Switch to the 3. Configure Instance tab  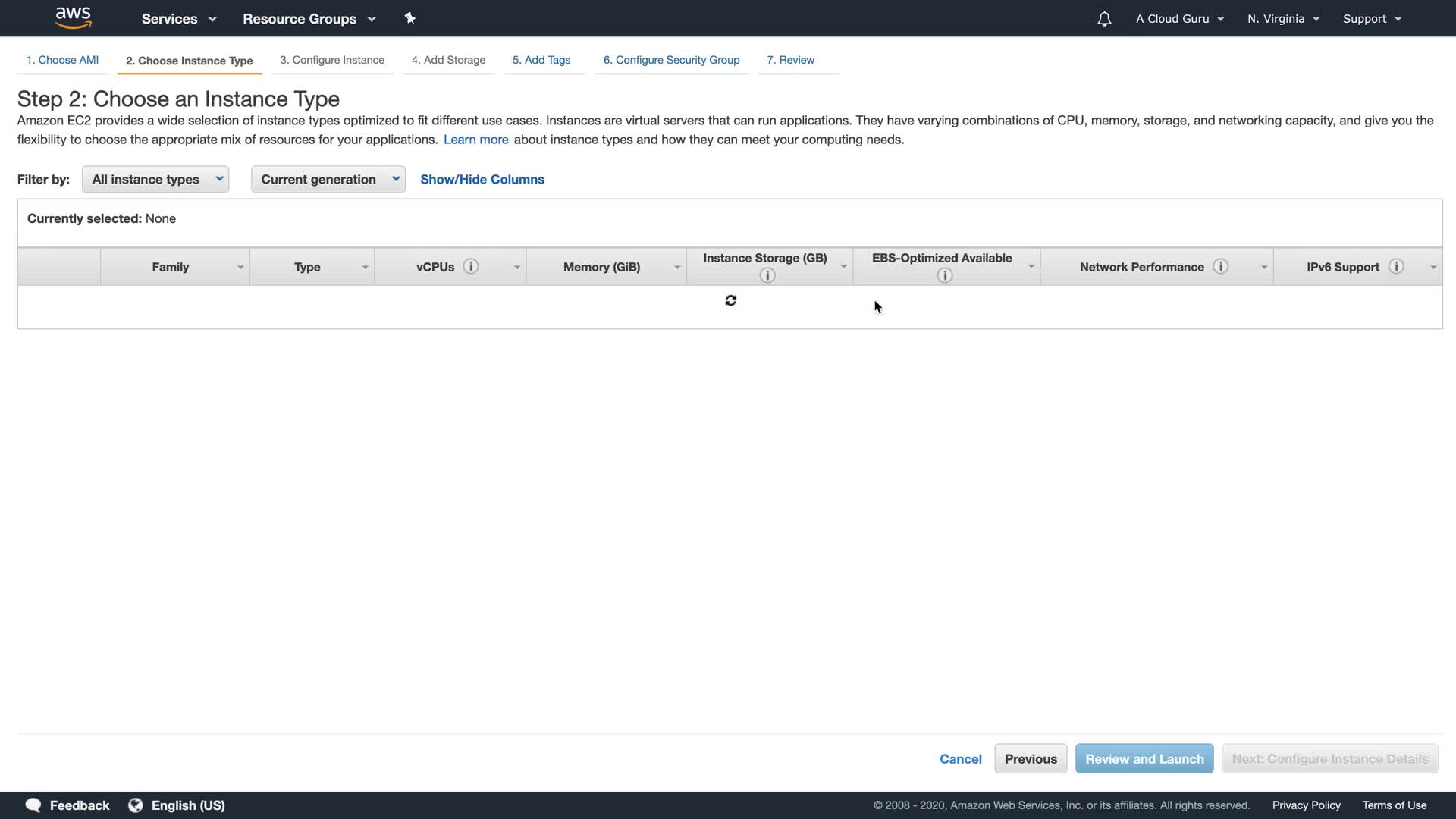(x=332, y=60)
